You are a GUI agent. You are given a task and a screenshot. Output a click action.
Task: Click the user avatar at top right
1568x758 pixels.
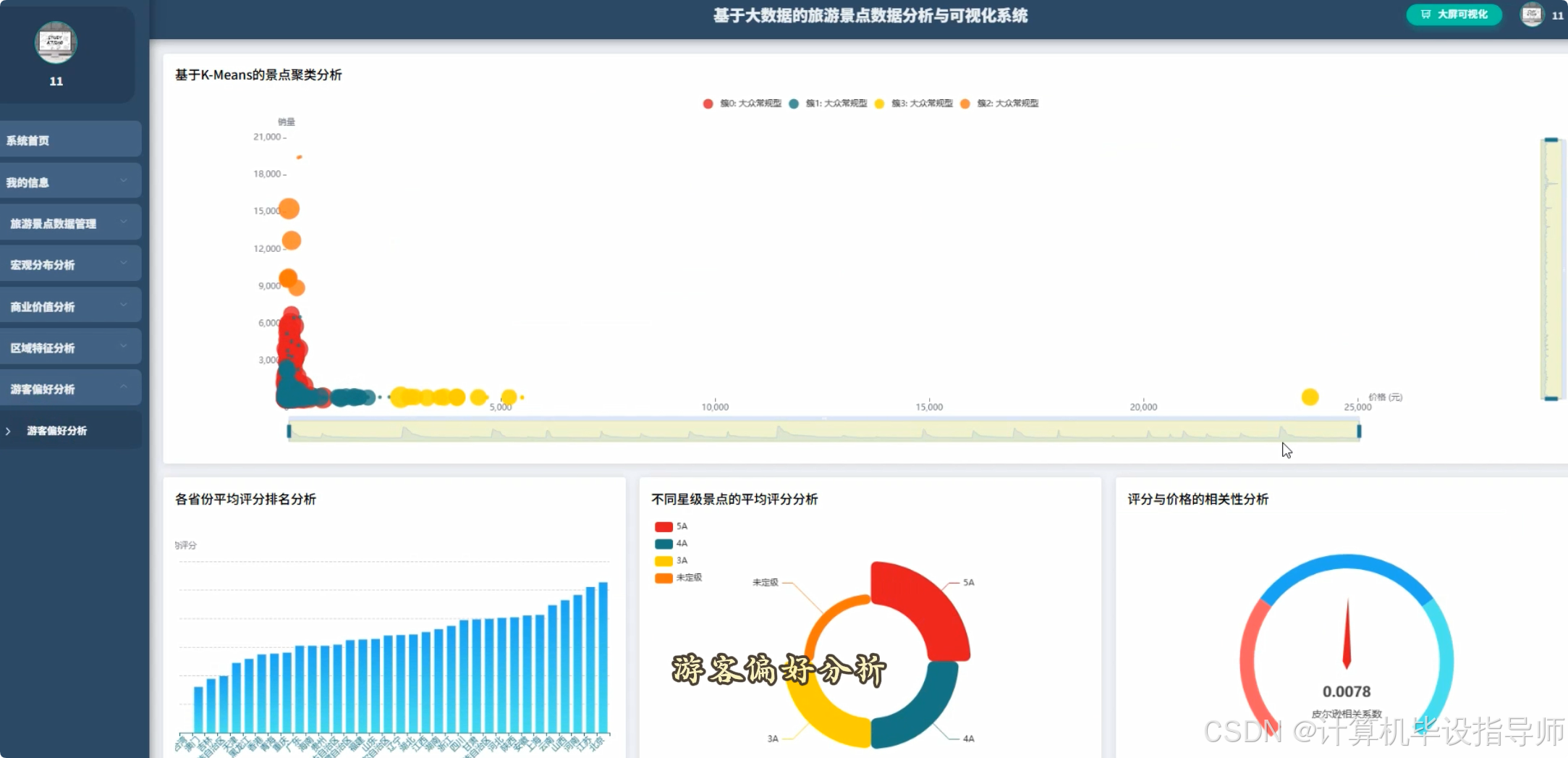tap(1532, 14)
